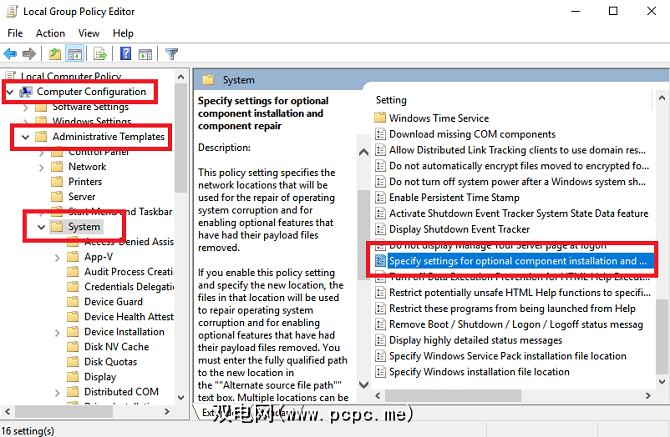Click the Windows Time Service folder icon
Image resolution: width=670 pixels, height=437 pixels.
pos(379,118)
